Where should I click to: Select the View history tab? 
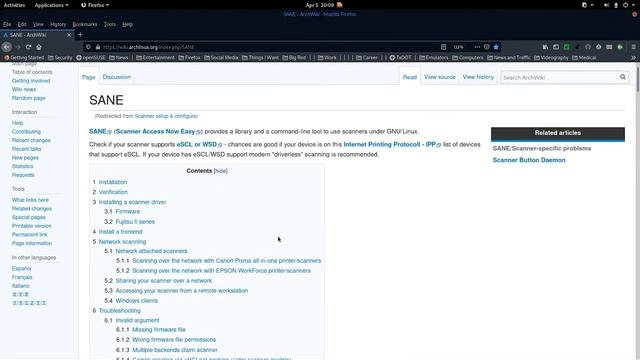tap(478, 77)
